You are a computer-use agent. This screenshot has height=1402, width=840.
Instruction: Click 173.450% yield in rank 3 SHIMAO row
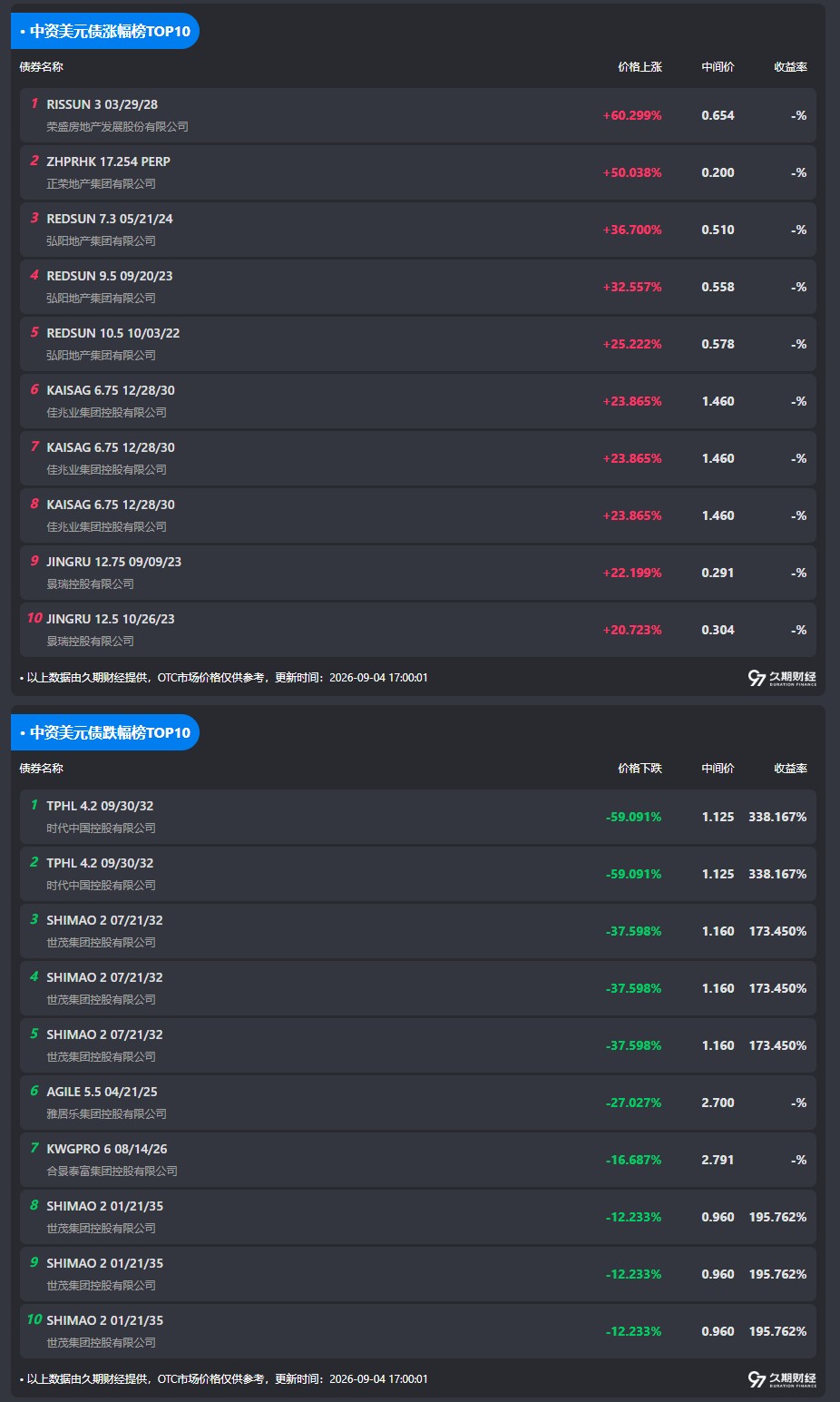[777, 932]
